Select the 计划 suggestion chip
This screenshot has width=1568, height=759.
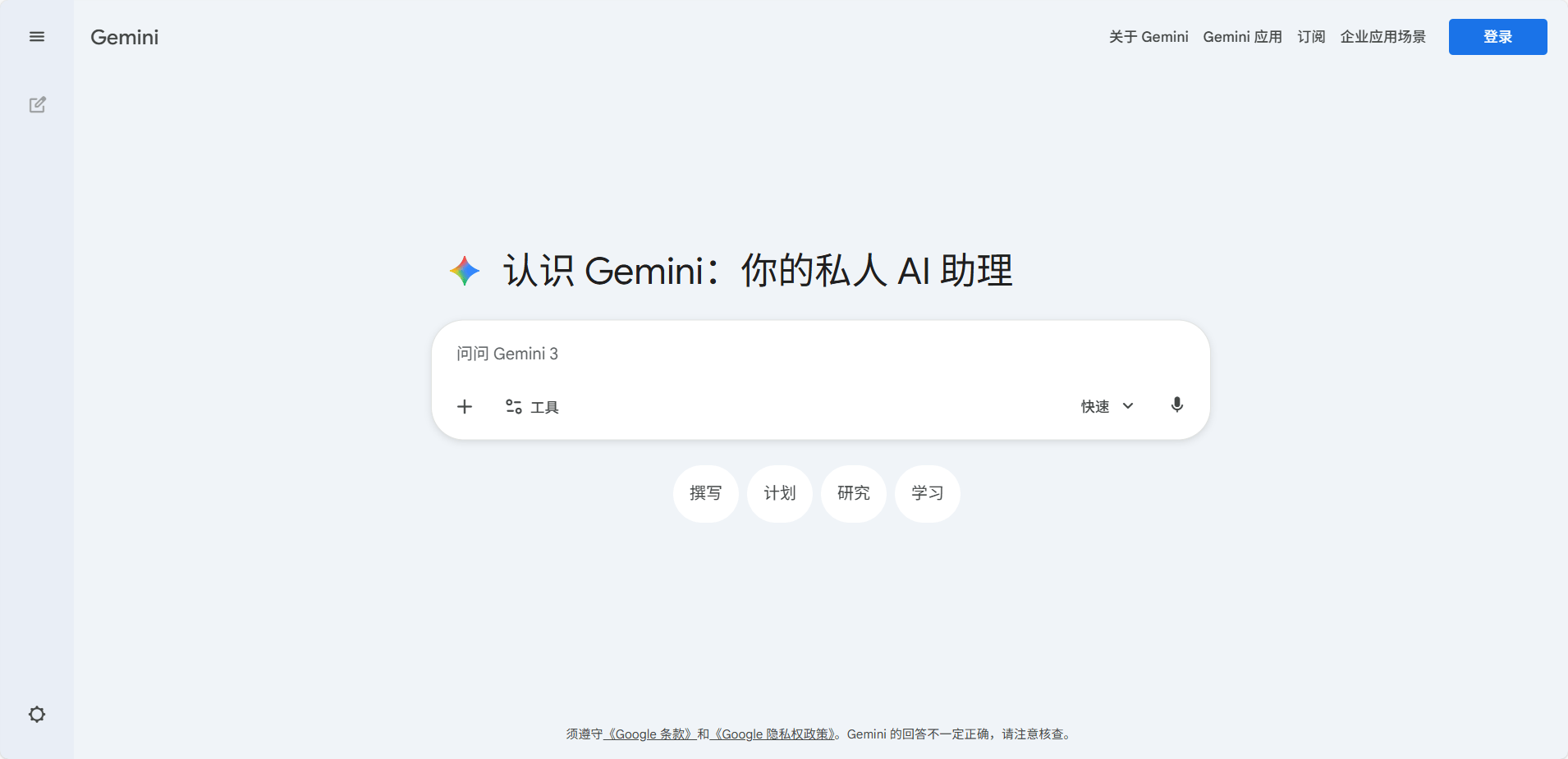click(780, 493)
